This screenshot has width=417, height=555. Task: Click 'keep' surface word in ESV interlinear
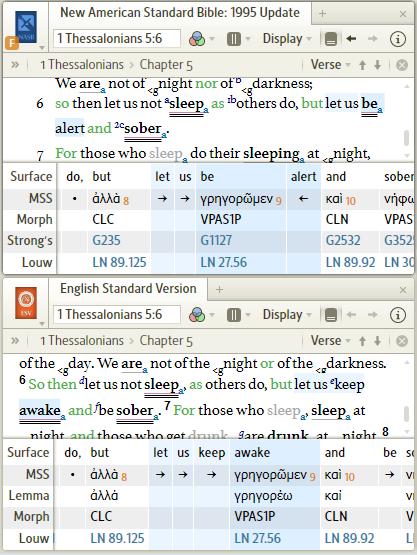pyautogui.click(x=212, y=453)
